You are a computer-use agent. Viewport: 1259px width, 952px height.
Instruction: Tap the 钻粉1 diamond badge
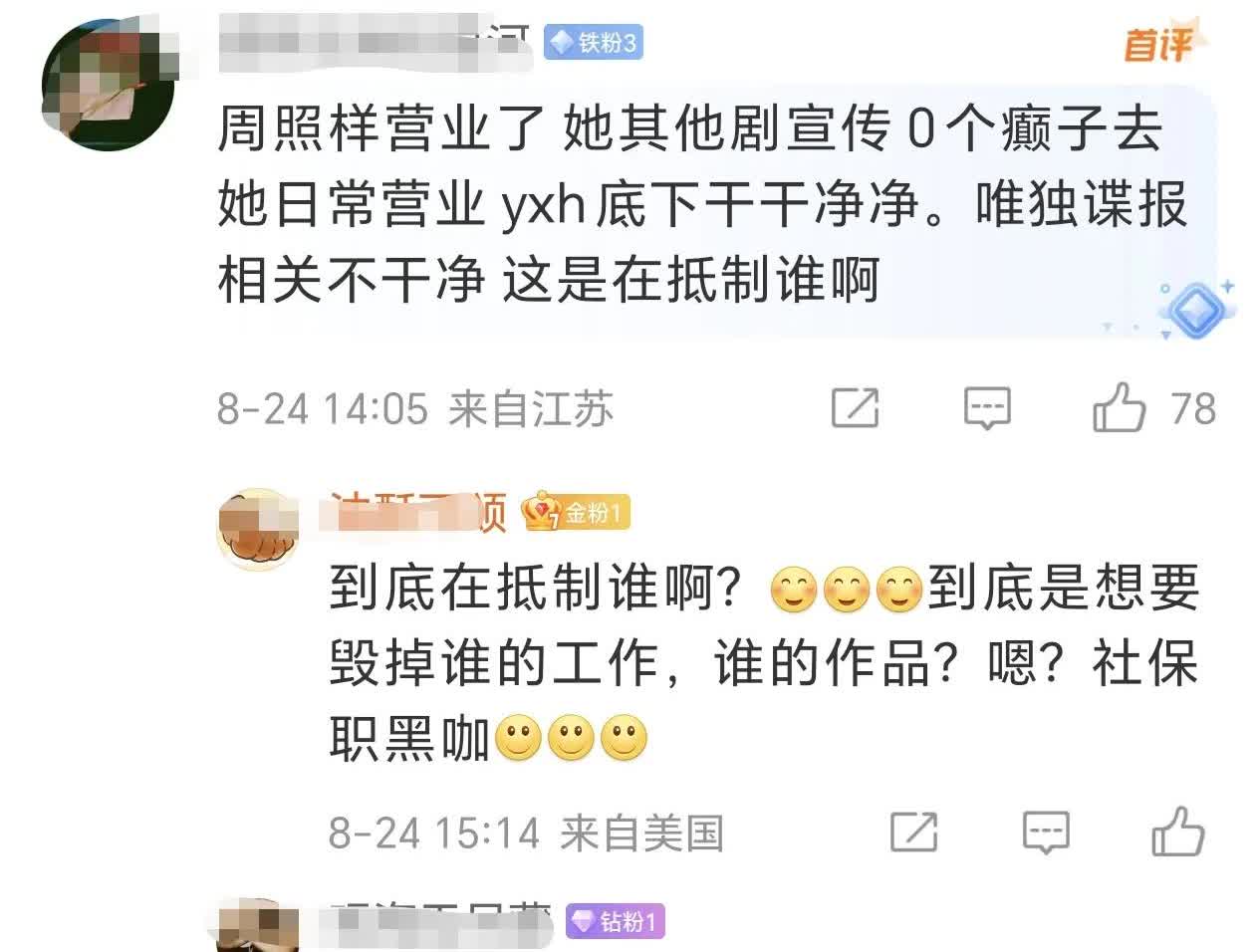[x=615, y=921]
